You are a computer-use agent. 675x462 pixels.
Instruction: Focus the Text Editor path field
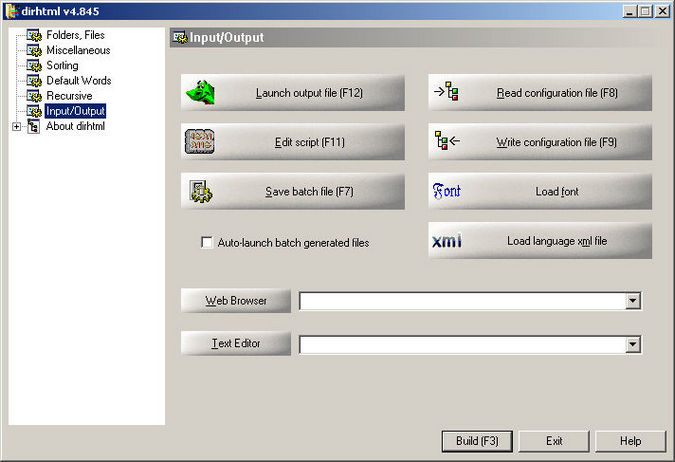462,344
